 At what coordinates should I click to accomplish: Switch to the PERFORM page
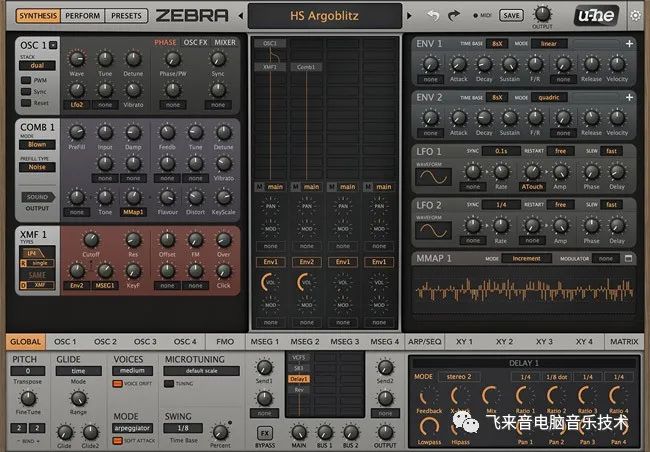[82, 16]
